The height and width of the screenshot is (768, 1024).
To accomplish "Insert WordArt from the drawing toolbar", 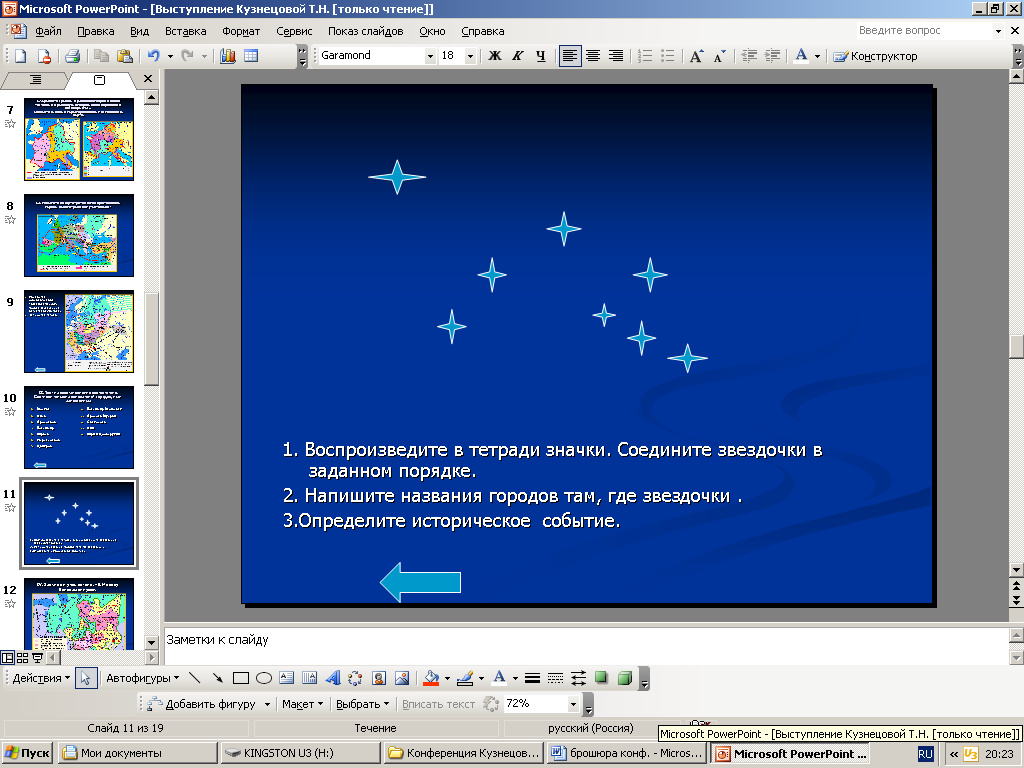I will [x=333, y=678].
